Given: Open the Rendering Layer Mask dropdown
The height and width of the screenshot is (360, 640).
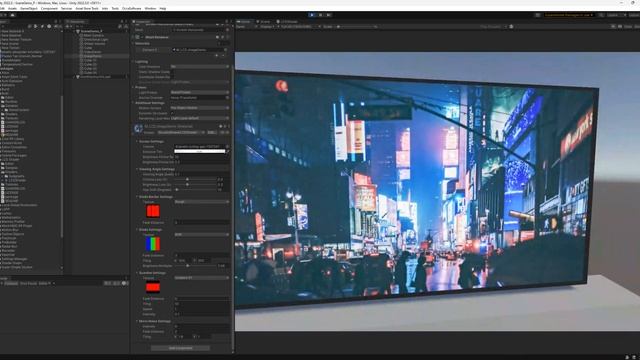Looking at the screenshot, I should point(200,118).
